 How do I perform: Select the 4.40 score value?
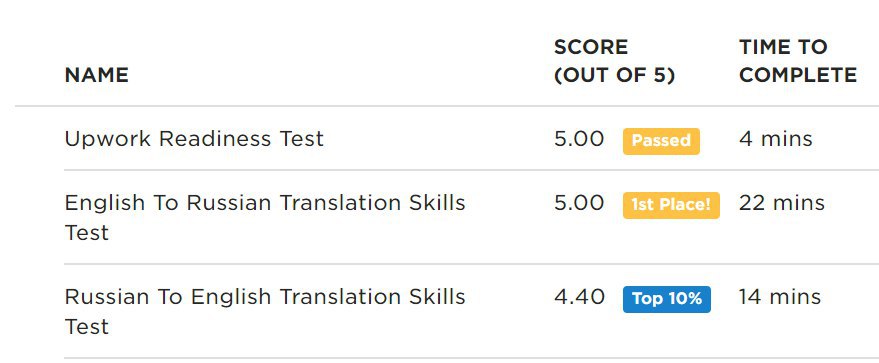pos(580,297)
